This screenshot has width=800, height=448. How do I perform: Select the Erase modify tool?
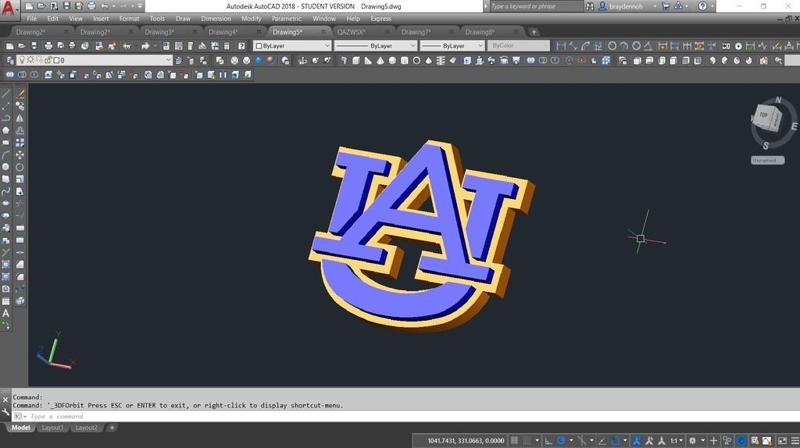click(x=19, y=93)
